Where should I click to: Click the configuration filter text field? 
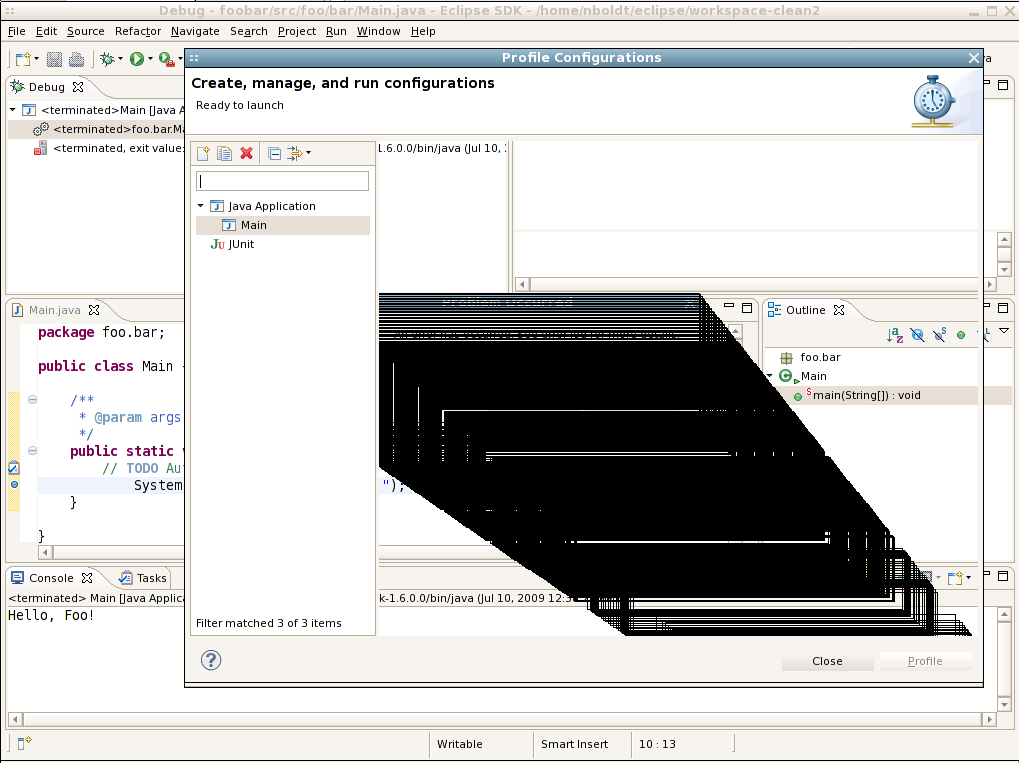pyautogui.click(x=283, y=181)
